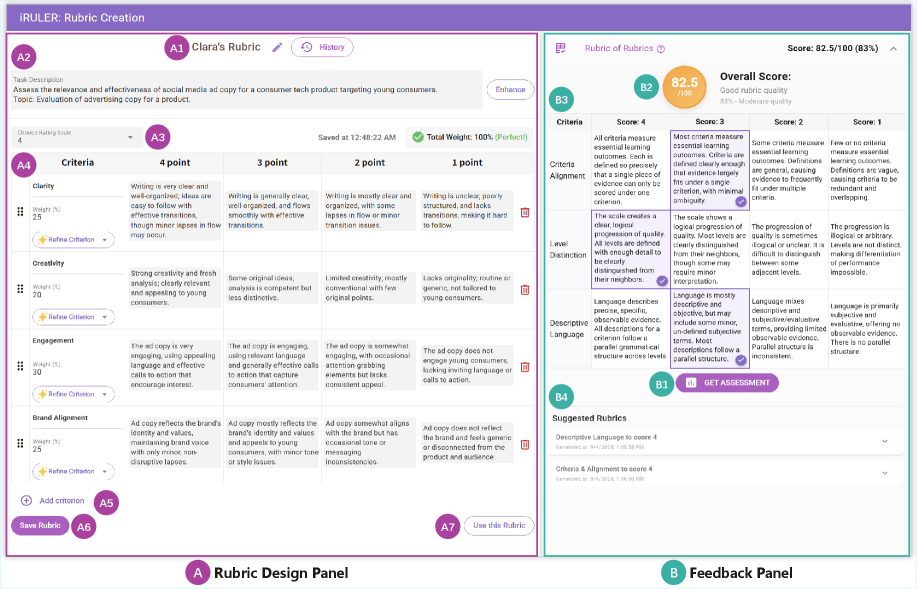Click the Get Assessment button
The image size is (917, 589).
[727, 383]
